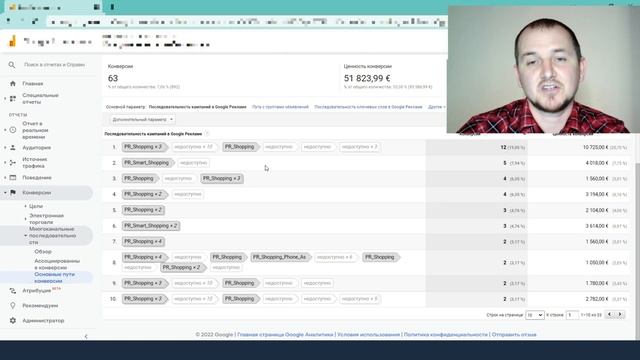Click the search magnifier icon in sidebar

[x=12, y=65]
